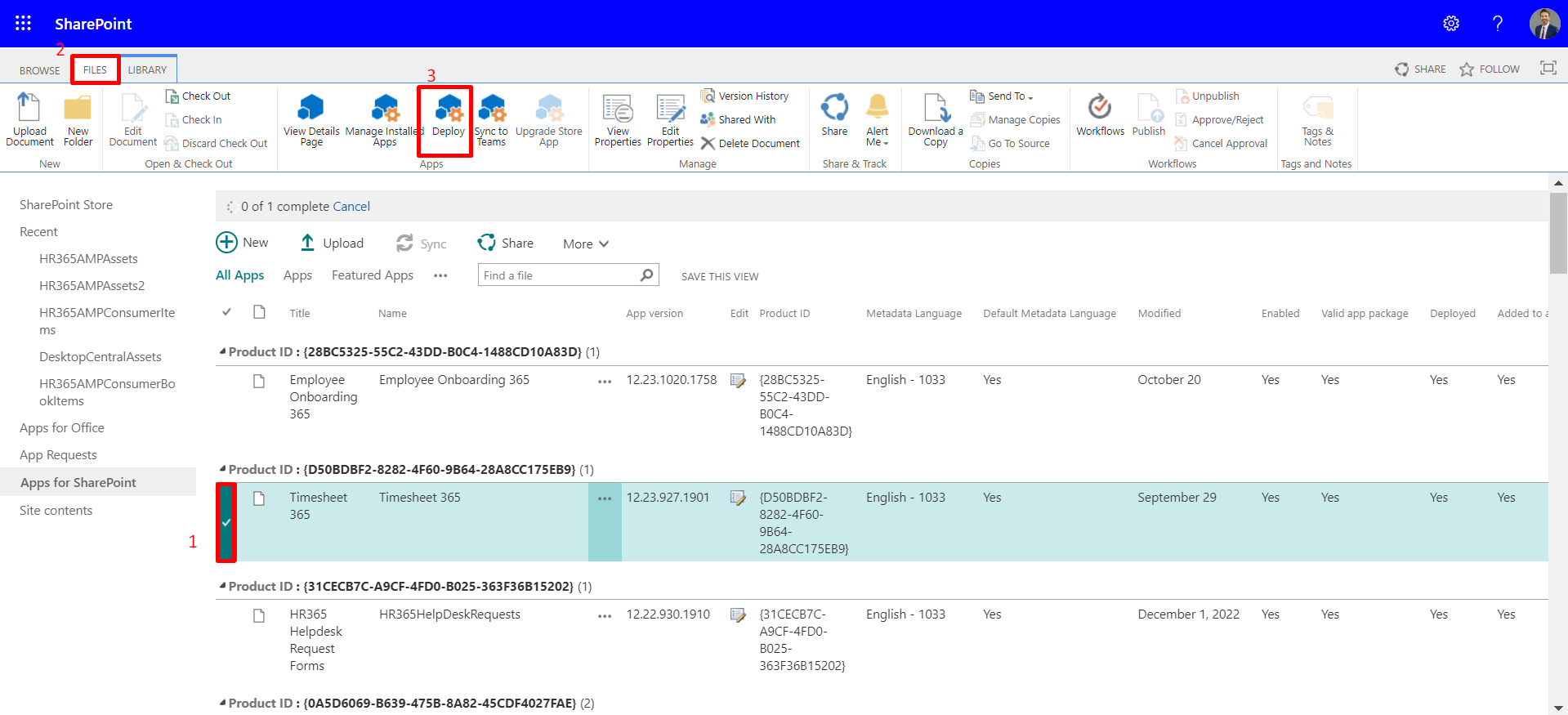Click SAVE THIS VIEW
The image size is (1568, 715).
click(x=720, y=276)
